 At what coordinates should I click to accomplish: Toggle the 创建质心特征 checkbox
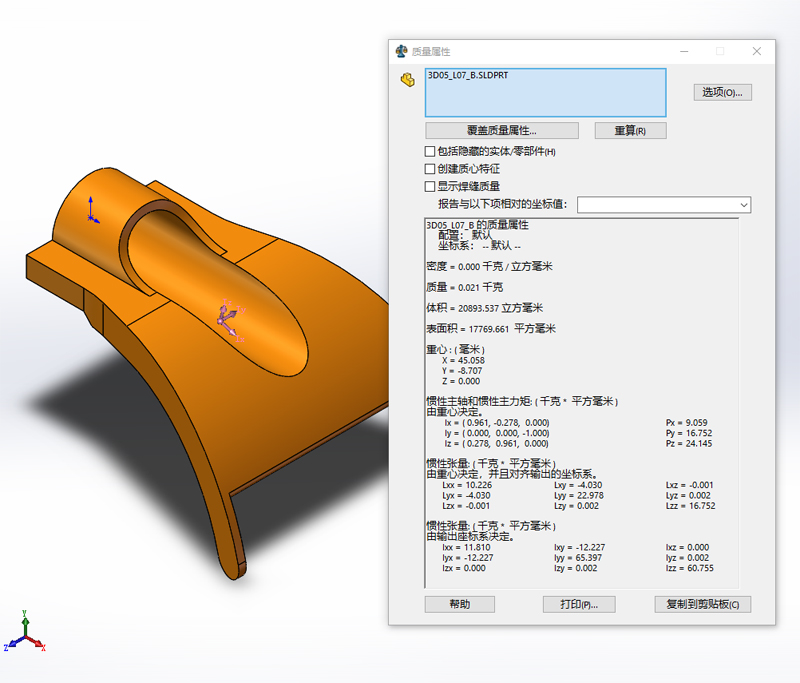[431, 169]
